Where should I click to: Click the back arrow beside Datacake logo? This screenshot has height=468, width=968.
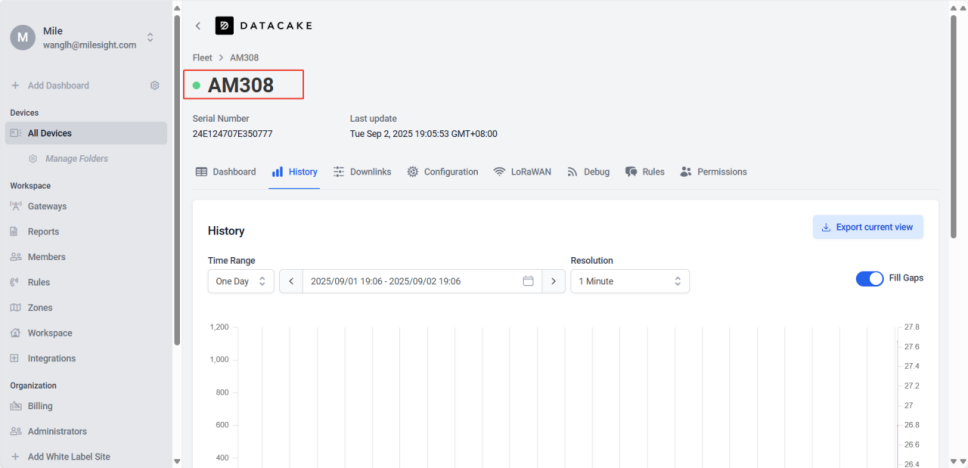[198, 26]
